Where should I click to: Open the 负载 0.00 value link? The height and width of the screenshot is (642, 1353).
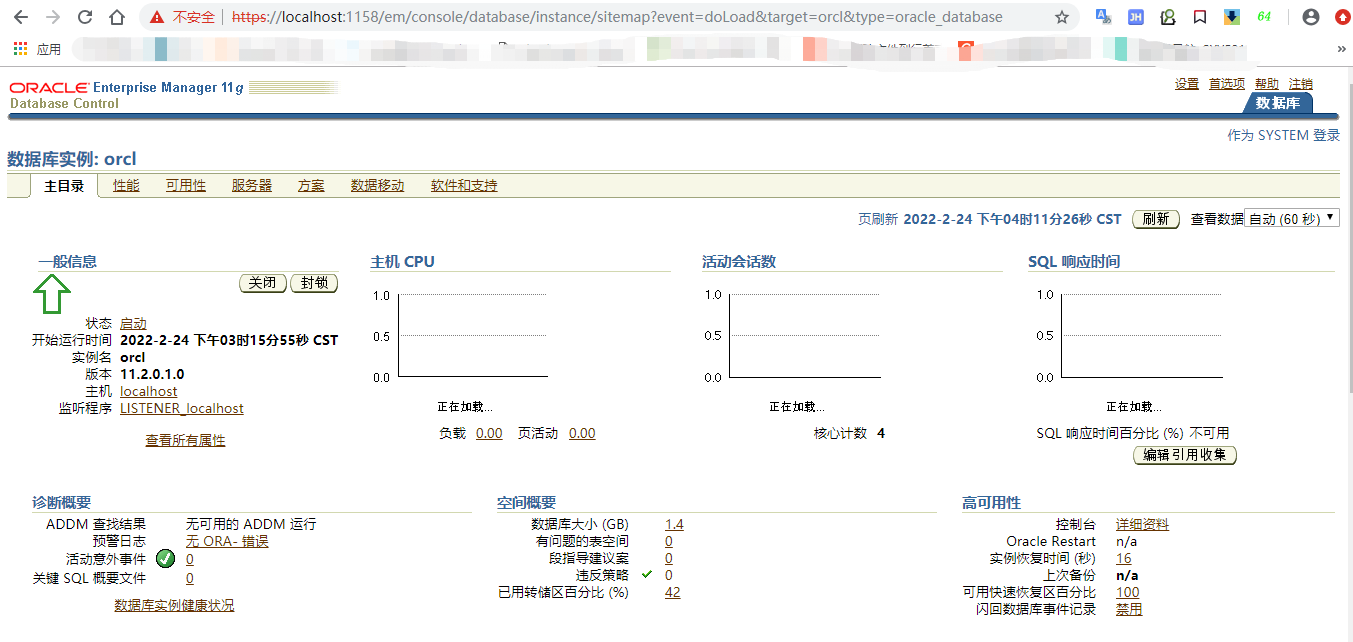point(489,433)
